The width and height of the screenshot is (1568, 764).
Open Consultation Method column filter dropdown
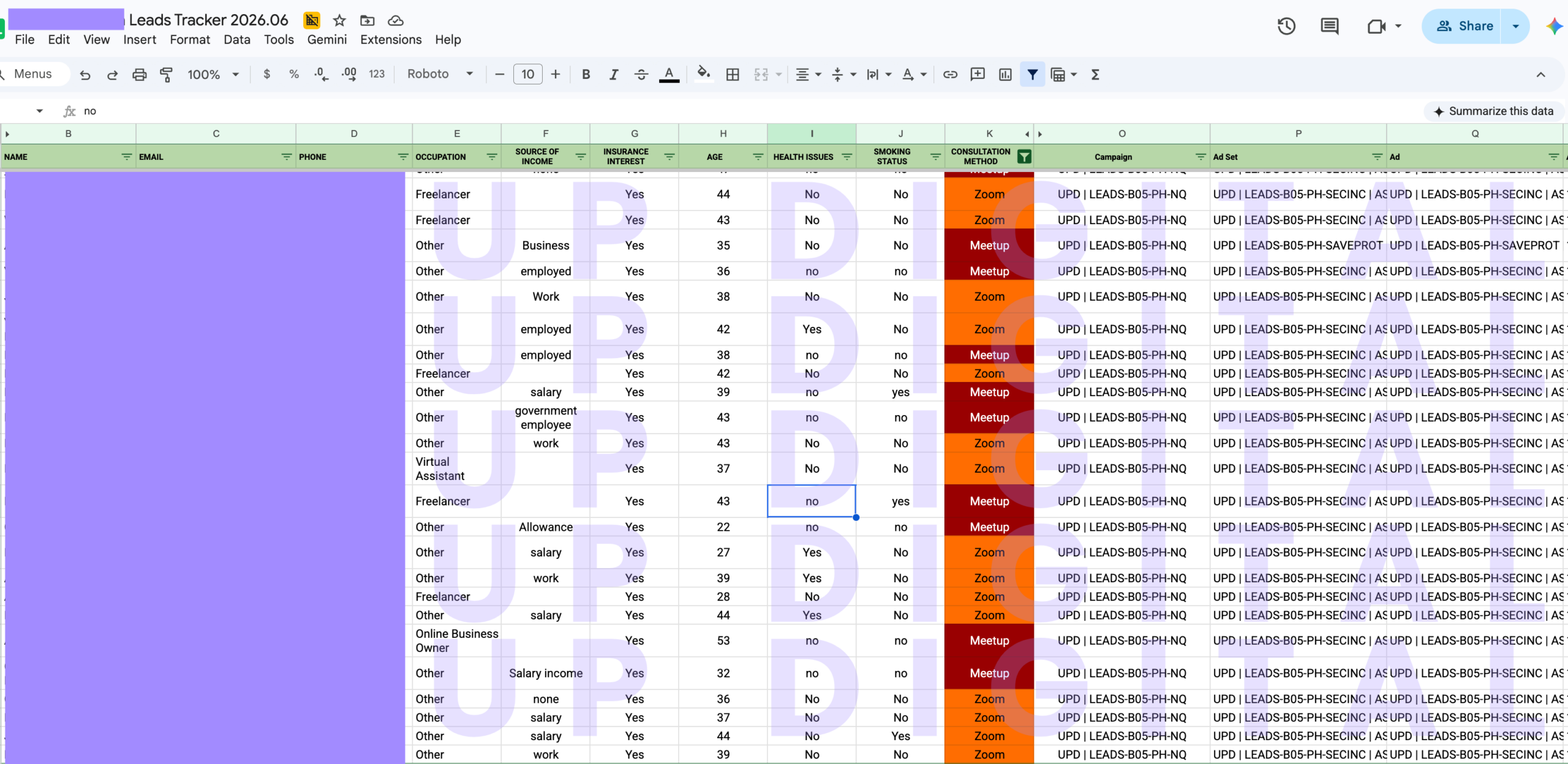point(1024,157)
